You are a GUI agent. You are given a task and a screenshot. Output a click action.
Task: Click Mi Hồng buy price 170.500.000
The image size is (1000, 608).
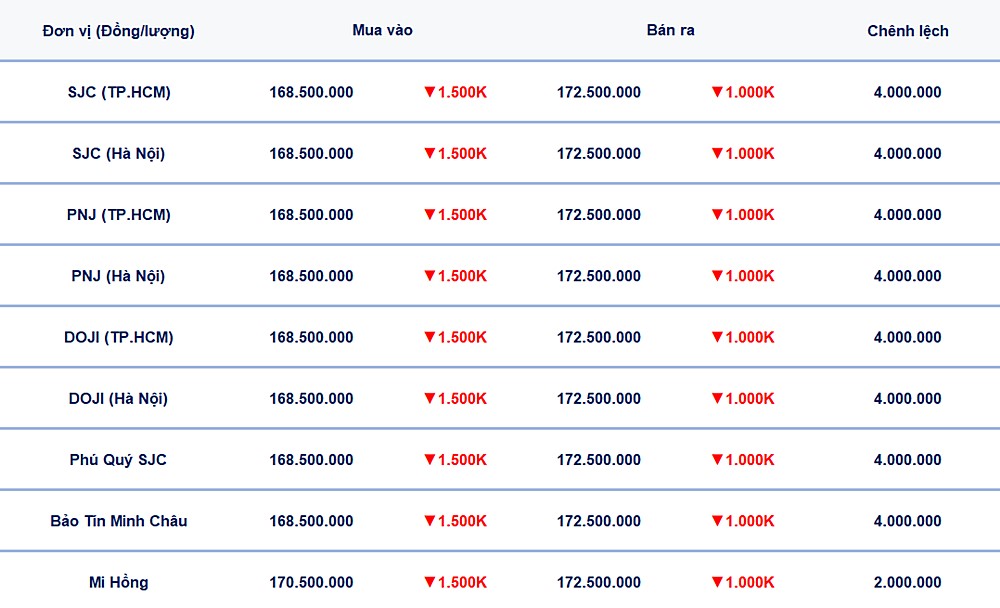pos(311,582)
